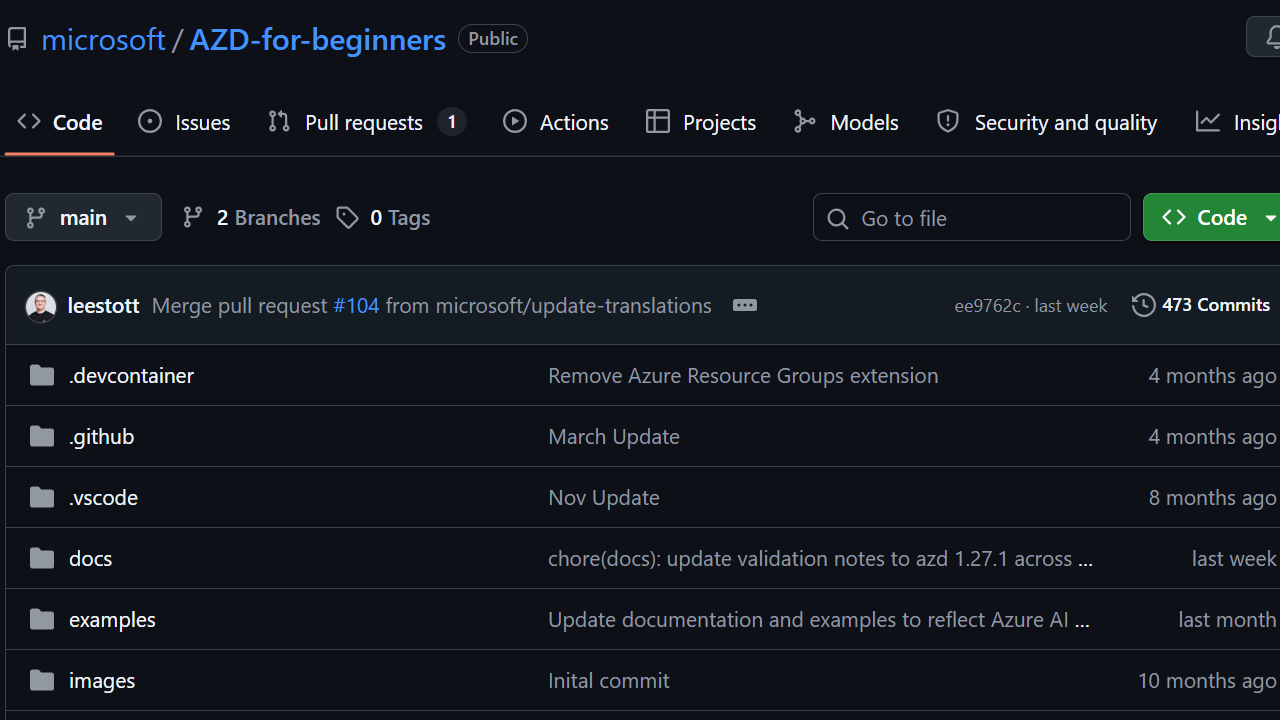Open the .vscode folder
1280x720 pixels.
pyautogui.click(x=104, y=497)
